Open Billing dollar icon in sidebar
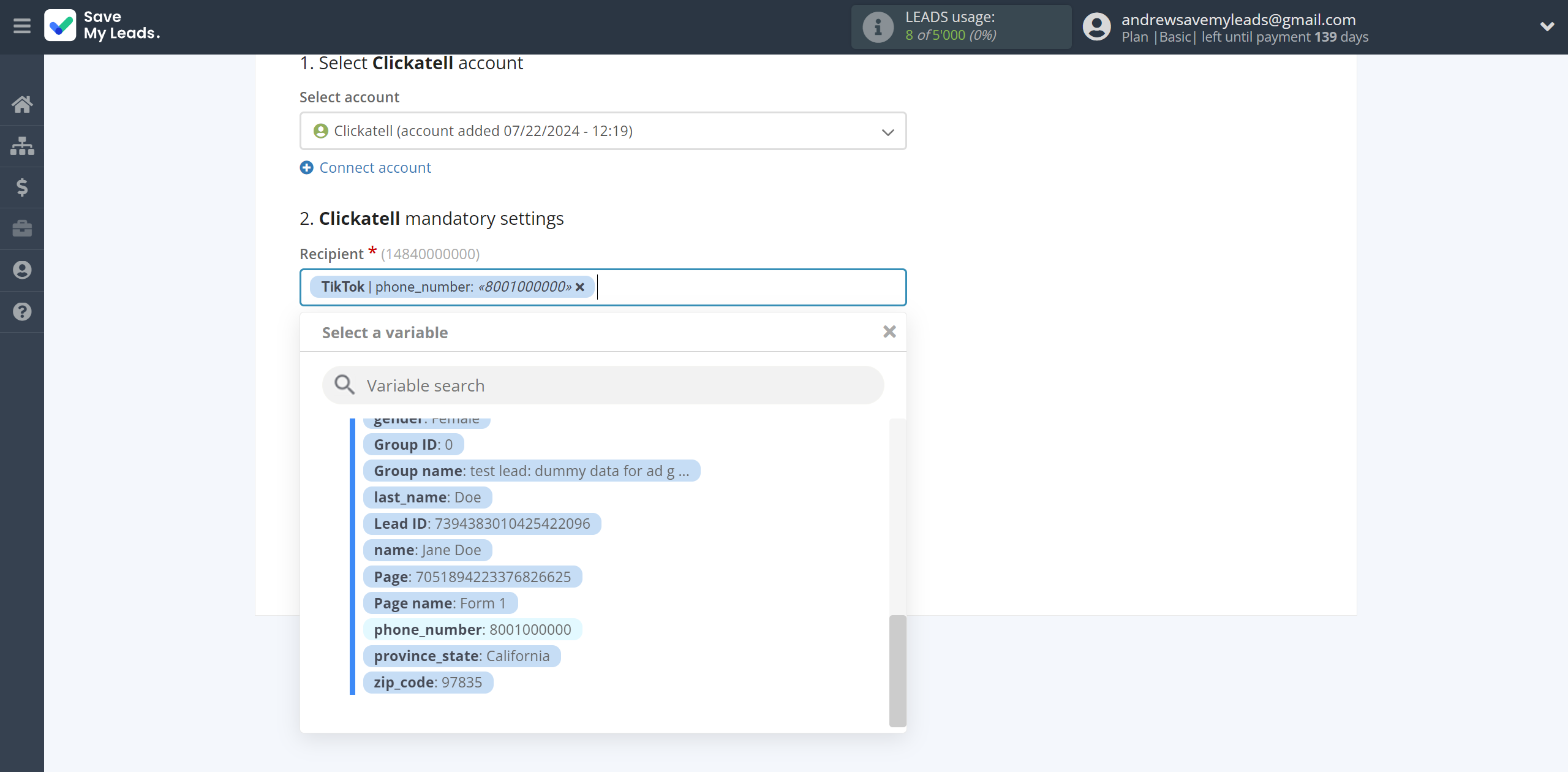Screen dimensions: 1568x772 tap(22, 187)
